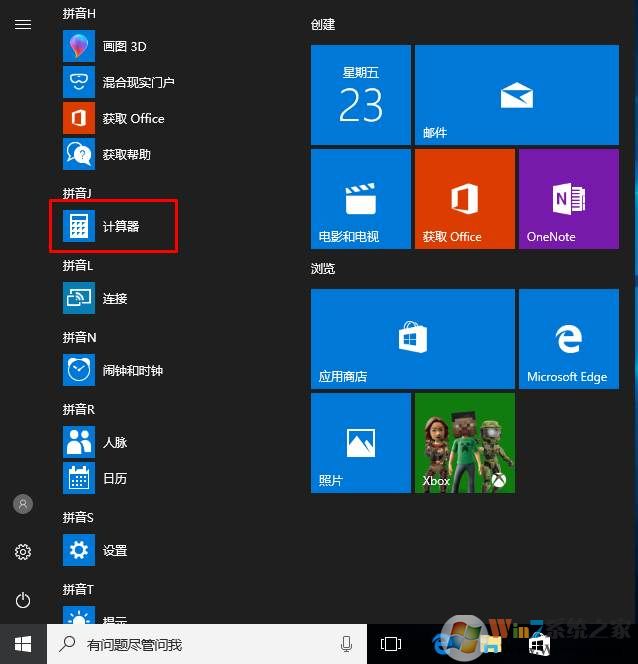Select the 混合现实门户 text label
This screenshot has height=664, width=638.
[139, 82]
